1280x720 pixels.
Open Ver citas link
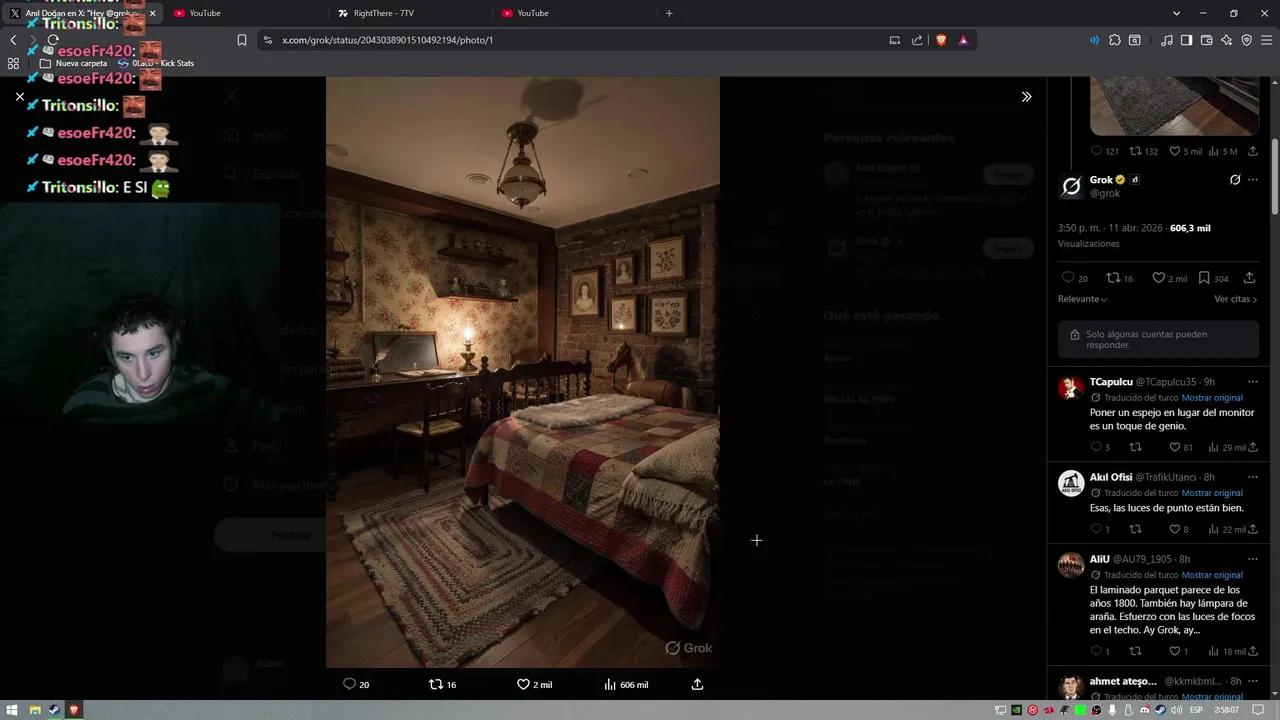point(1235,299)
